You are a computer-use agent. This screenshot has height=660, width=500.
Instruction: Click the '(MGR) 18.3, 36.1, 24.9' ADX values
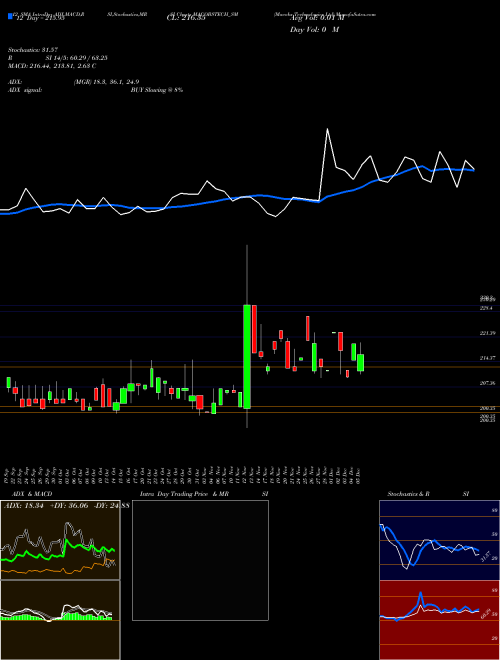tap(106, 82)
